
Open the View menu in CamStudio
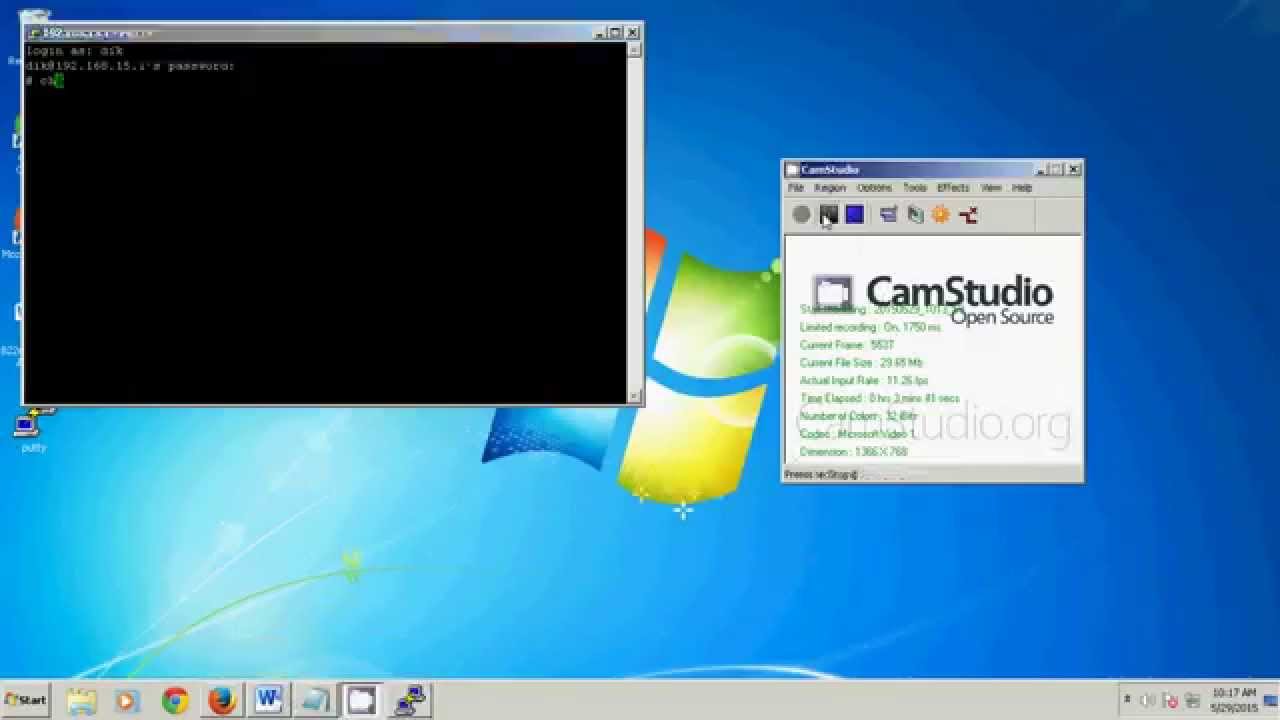991,188
